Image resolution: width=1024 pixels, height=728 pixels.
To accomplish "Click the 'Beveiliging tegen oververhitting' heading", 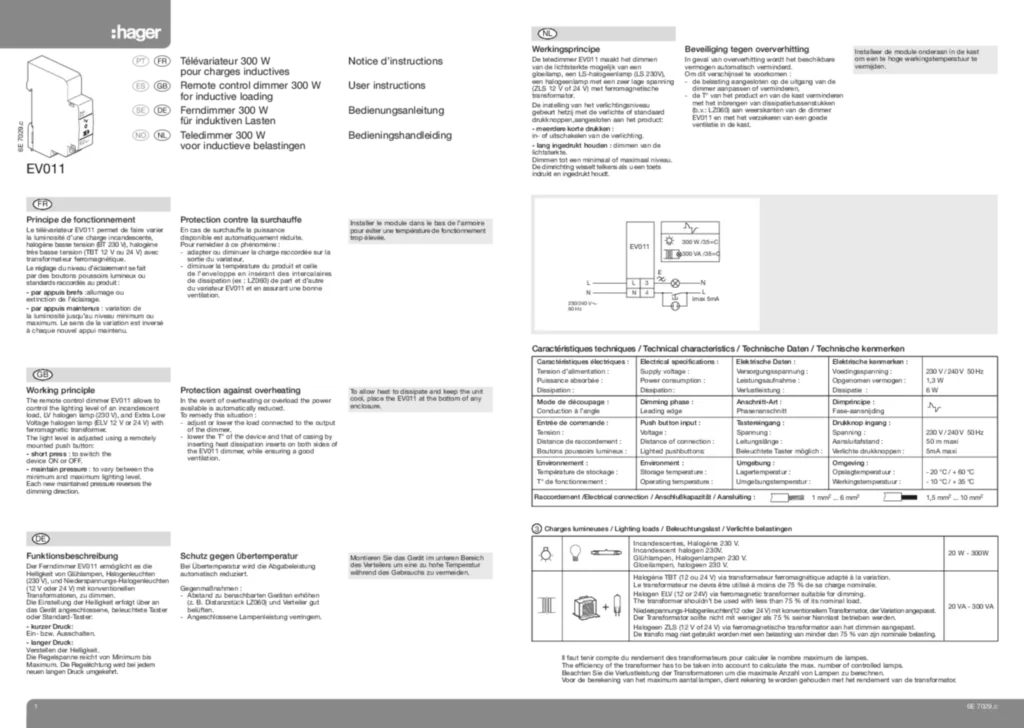I will (x=746, y=47).
